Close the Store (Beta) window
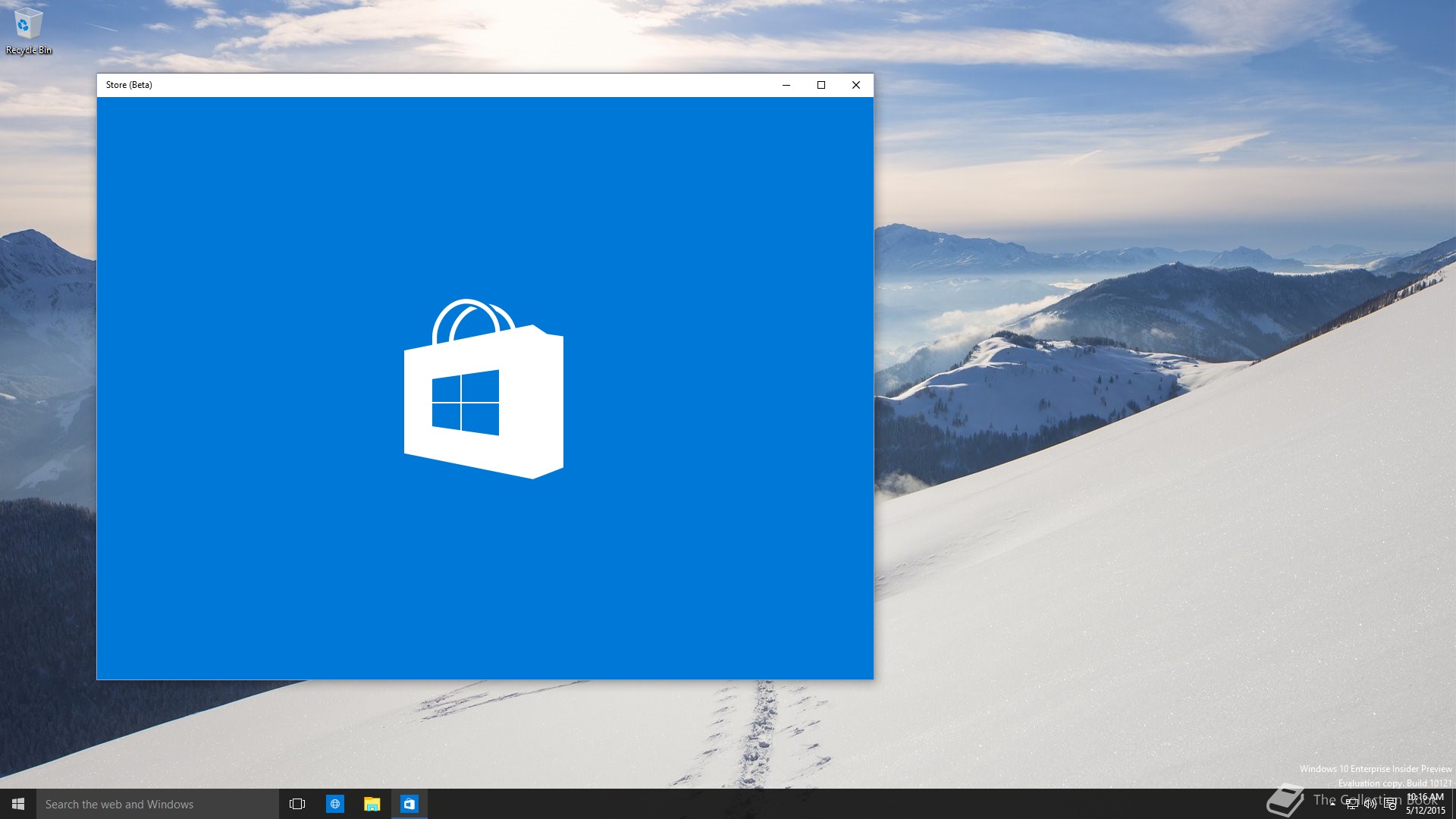1456x819 pixels. 856,85
